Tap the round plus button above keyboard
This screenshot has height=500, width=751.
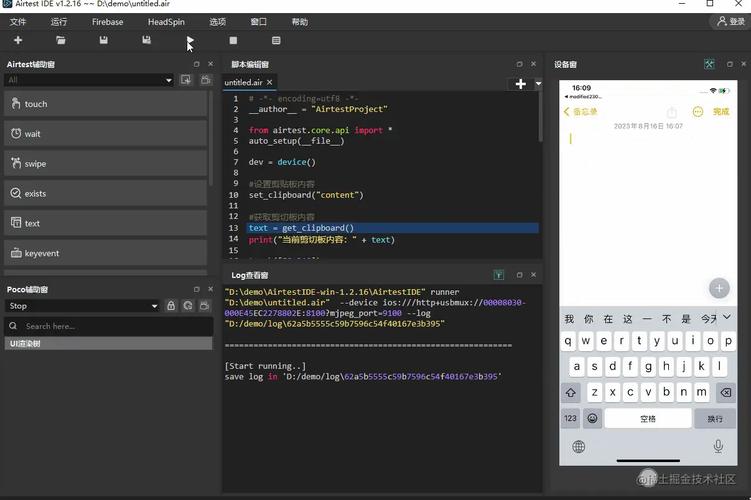[x=719, y=288]
